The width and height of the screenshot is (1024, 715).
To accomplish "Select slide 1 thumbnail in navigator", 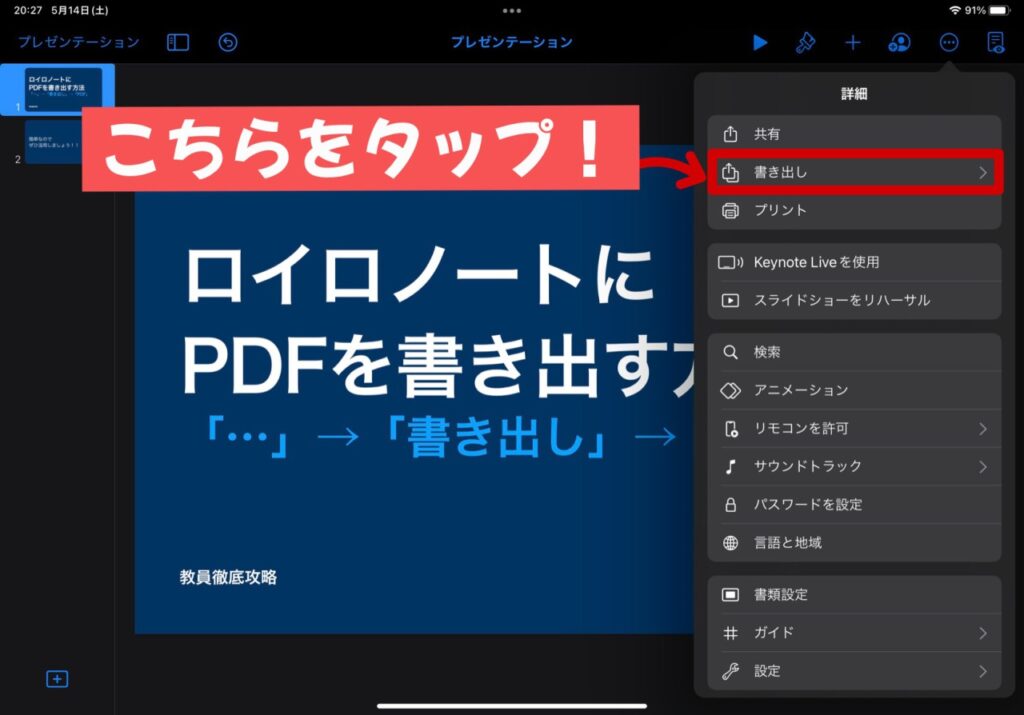I will (x=63, y=89).
